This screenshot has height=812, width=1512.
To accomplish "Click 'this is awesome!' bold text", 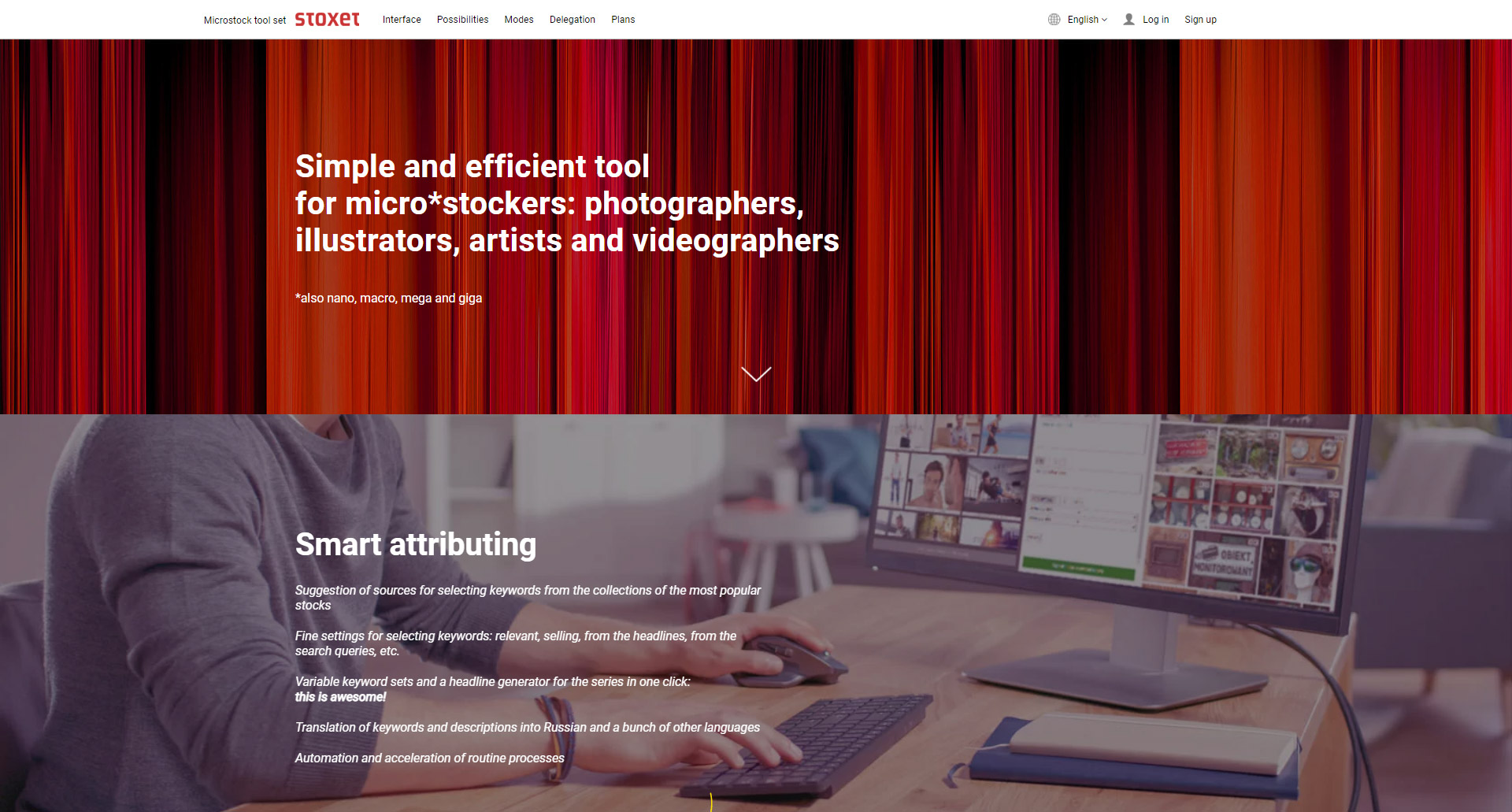I will click(340, 697).
